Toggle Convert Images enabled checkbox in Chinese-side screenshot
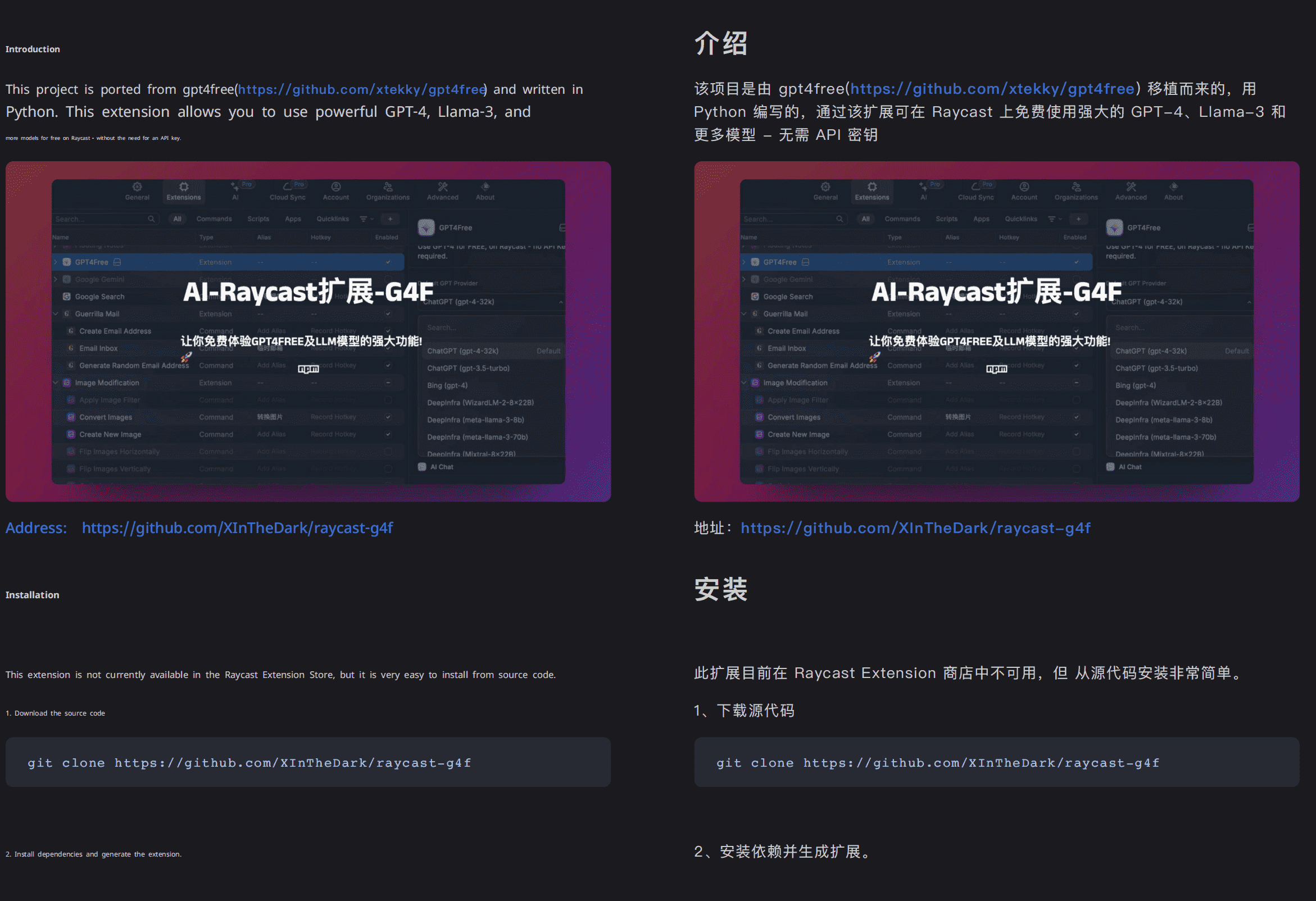This screenshot has height=901, width=1316. point(1077,417)
